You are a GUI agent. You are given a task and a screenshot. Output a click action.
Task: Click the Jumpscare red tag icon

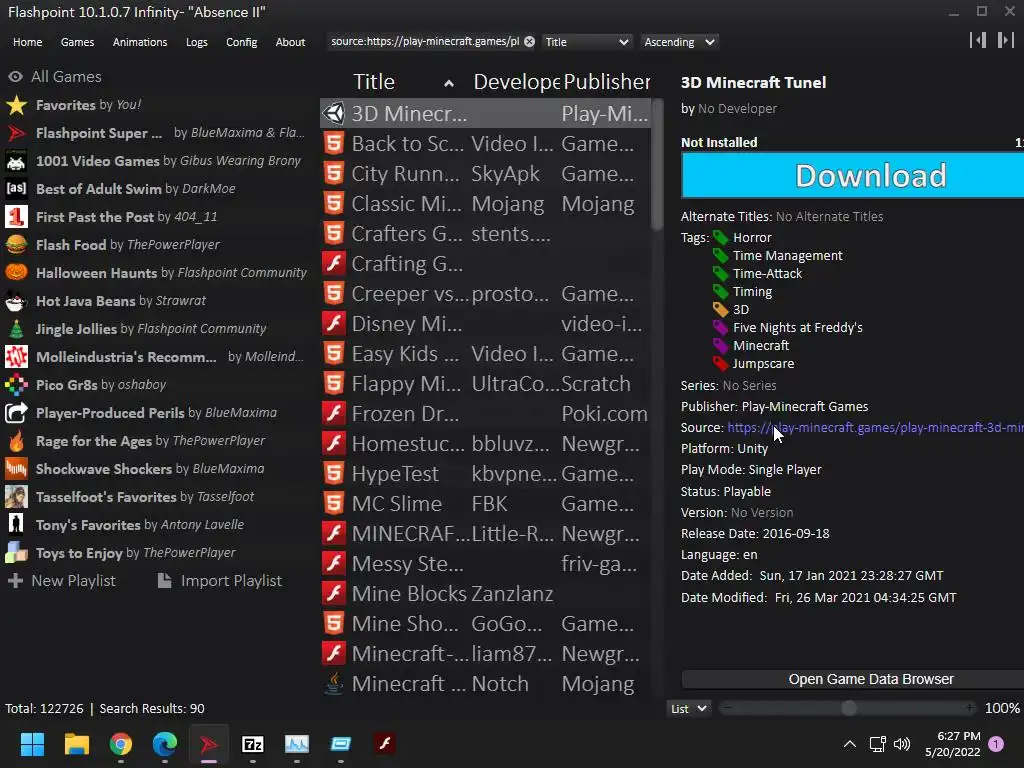720,363
